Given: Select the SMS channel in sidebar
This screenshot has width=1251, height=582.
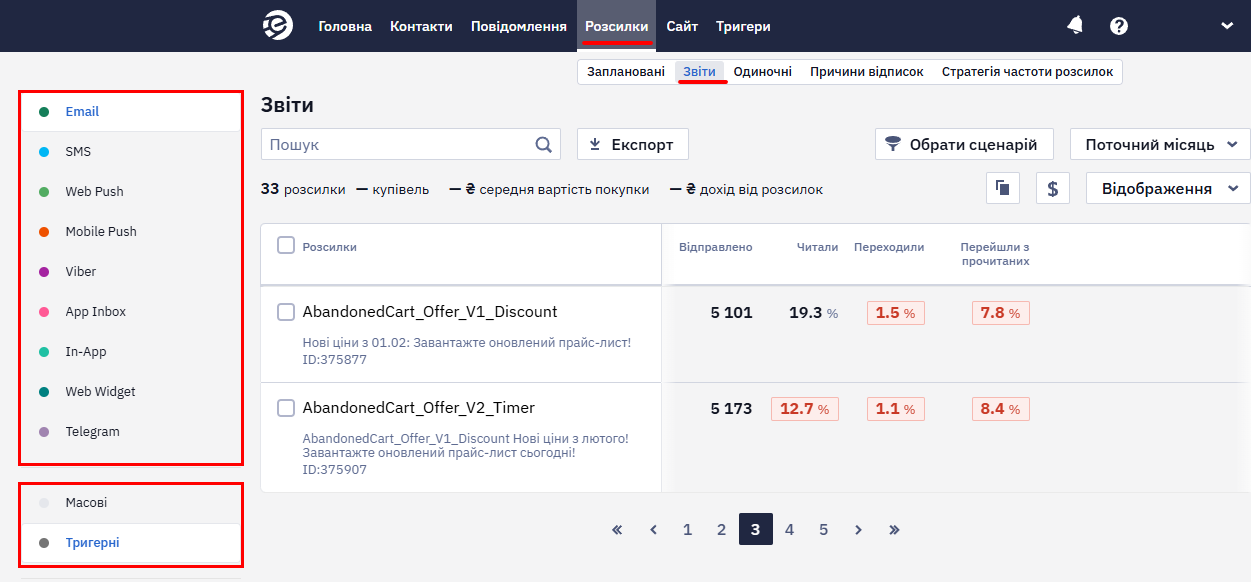Looking at the screenshot, I should click(131, 152).
